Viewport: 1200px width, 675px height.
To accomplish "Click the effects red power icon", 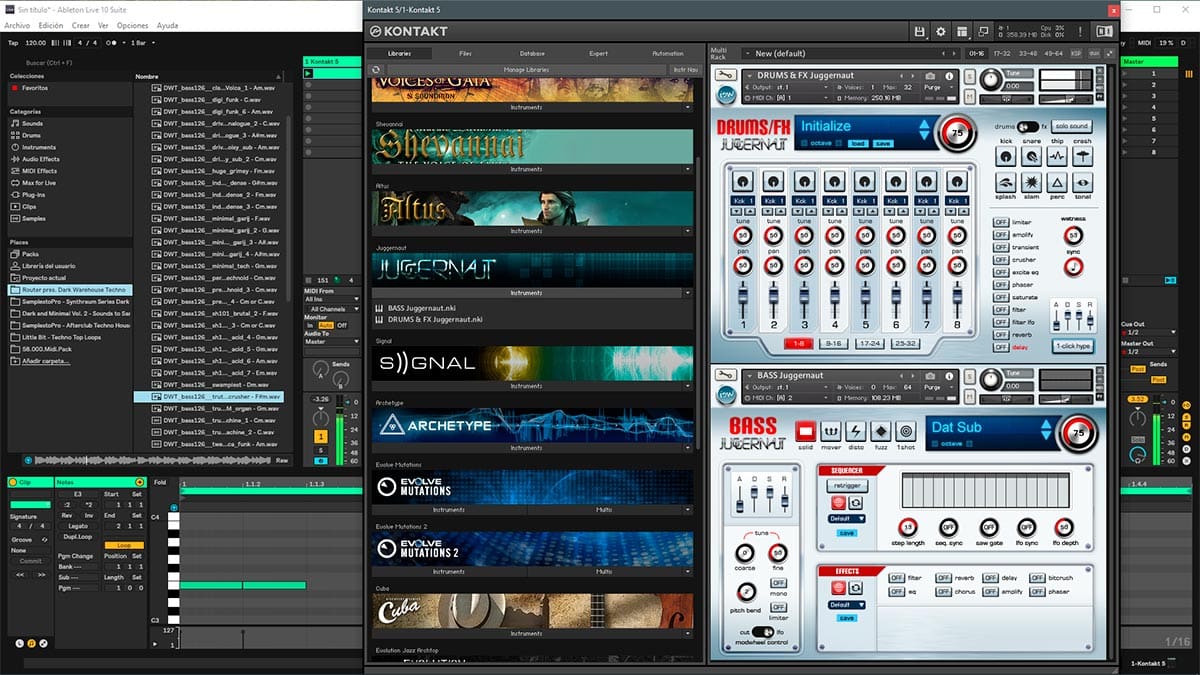I will click(838, 588).
